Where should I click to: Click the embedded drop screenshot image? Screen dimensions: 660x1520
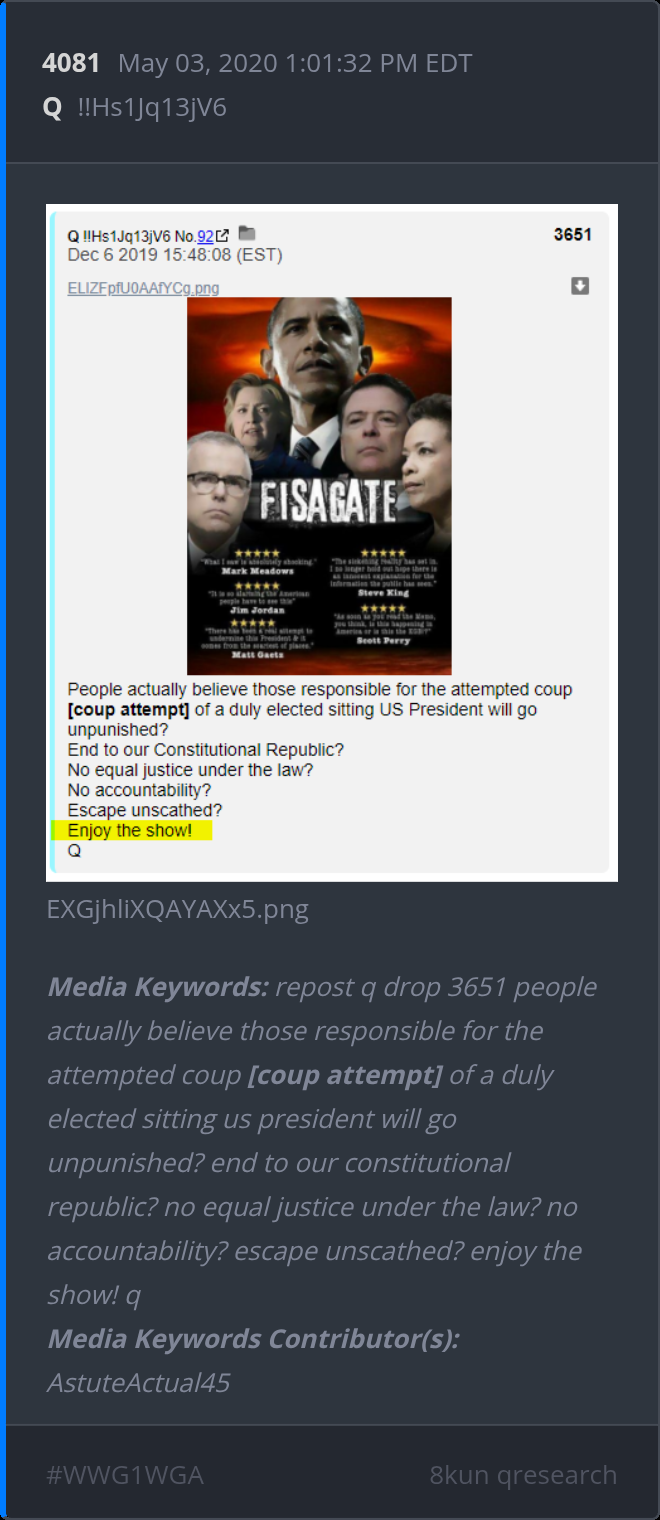click(332, 543)
